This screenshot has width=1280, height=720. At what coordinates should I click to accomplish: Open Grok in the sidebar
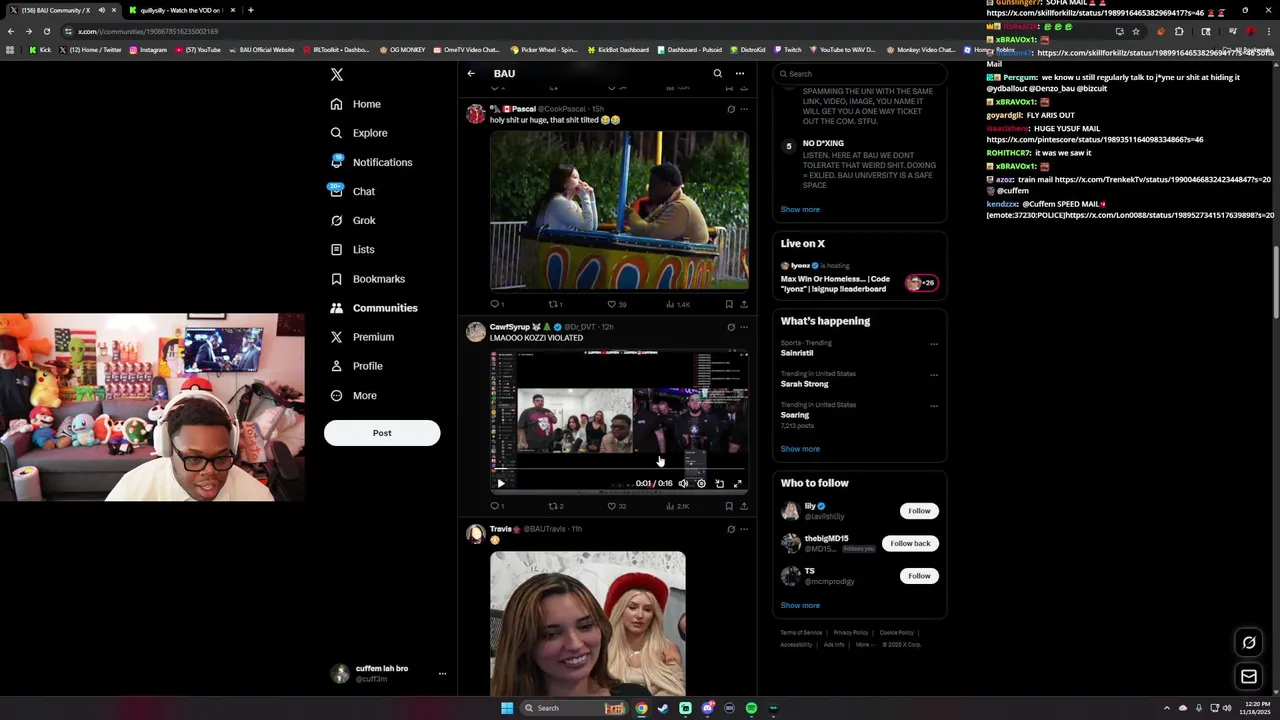point(353,220)
